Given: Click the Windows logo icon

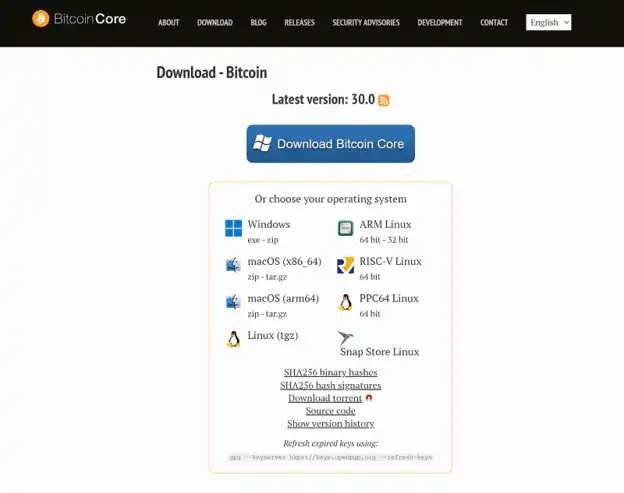Looking at the screenshot, I should point(233,229).
